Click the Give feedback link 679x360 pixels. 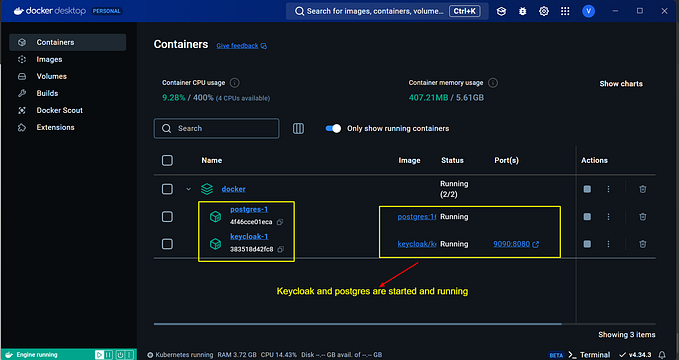[x=242, y=45]
